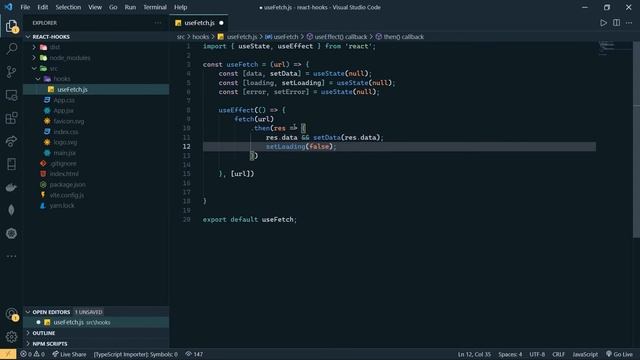
Task: Open the Edit menu
Action: click(42, 7)
